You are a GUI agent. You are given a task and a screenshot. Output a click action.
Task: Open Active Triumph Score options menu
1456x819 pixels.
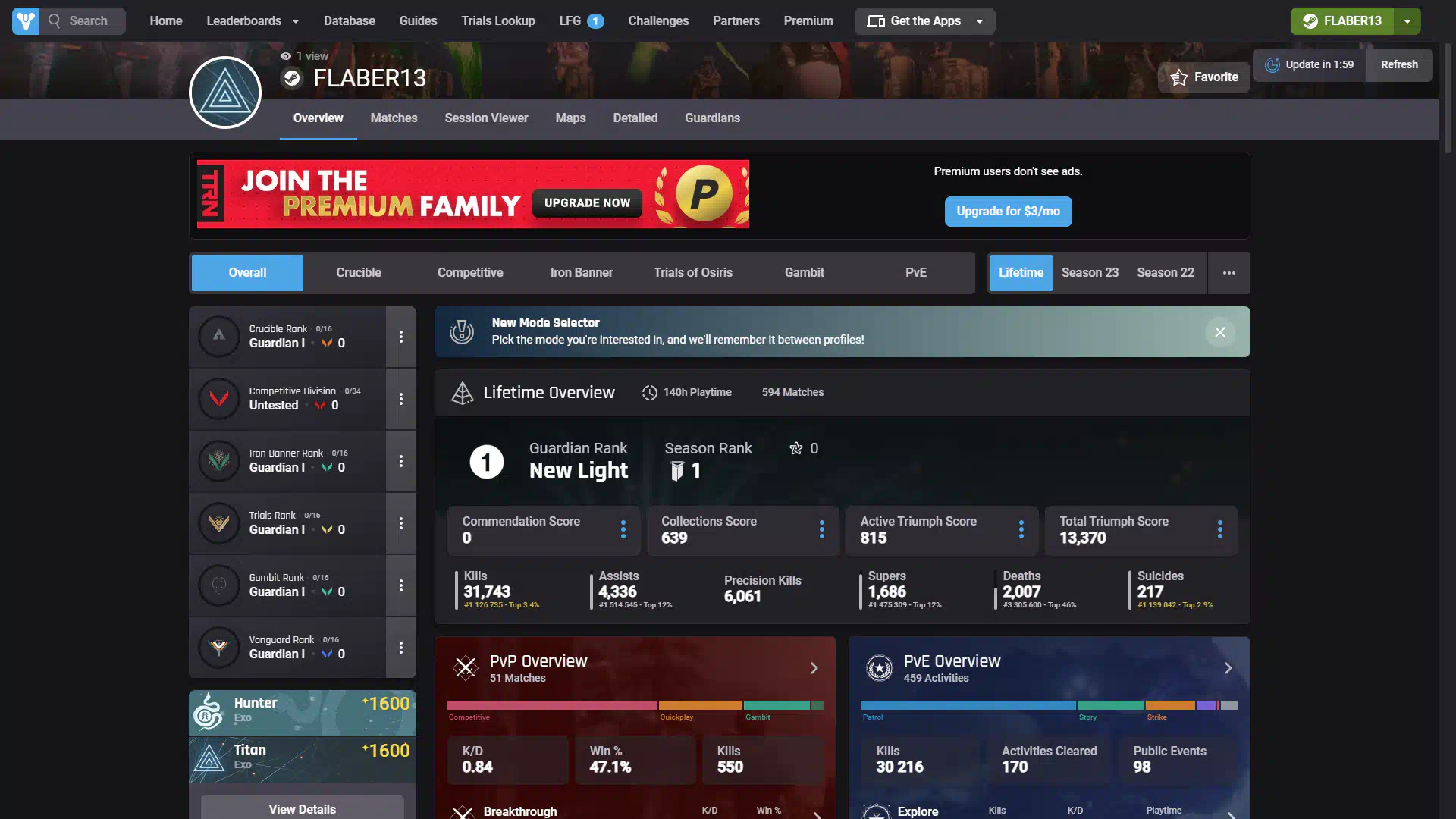pyautogui.click(x=1021, y=529)
